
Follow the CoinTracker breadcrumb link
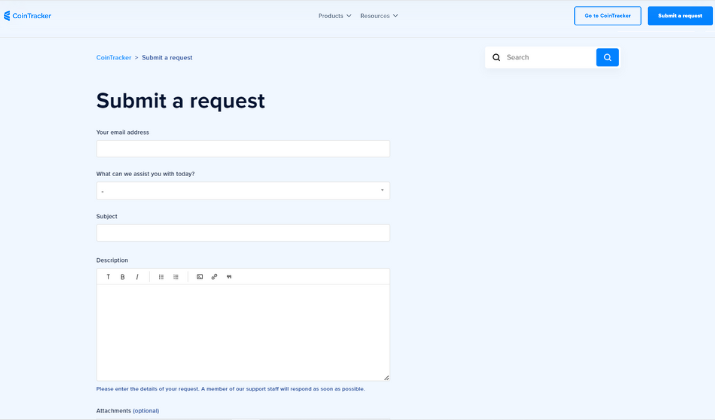click(114, 58)
